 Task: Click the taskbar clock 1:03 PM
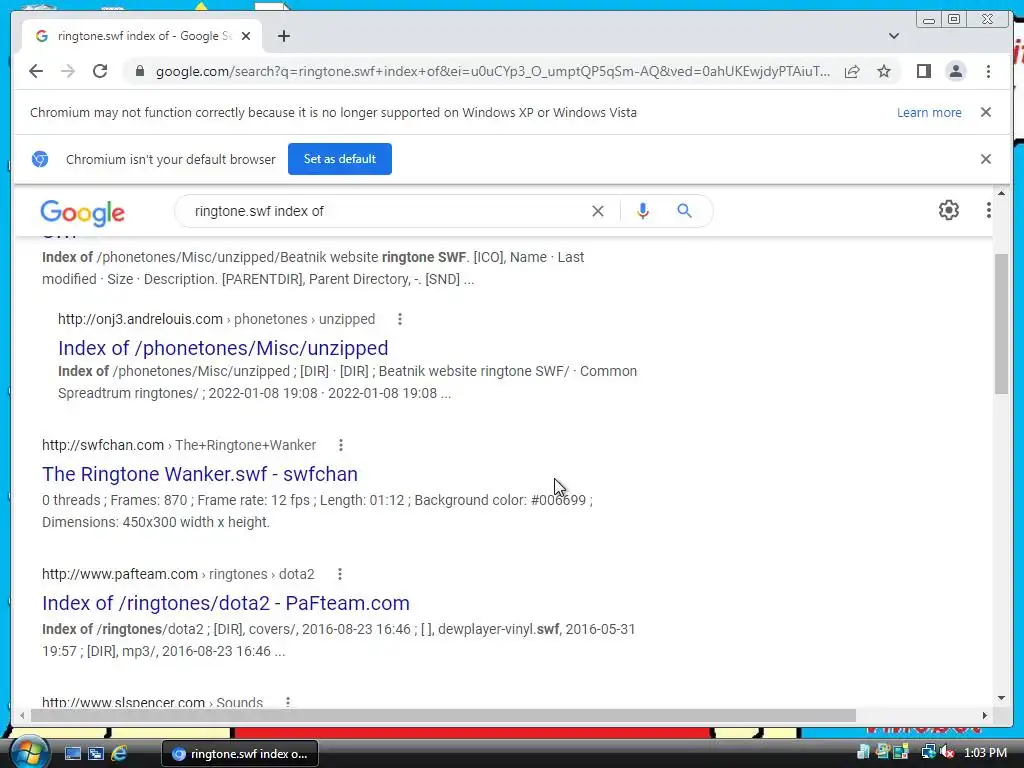pos(985,753)
